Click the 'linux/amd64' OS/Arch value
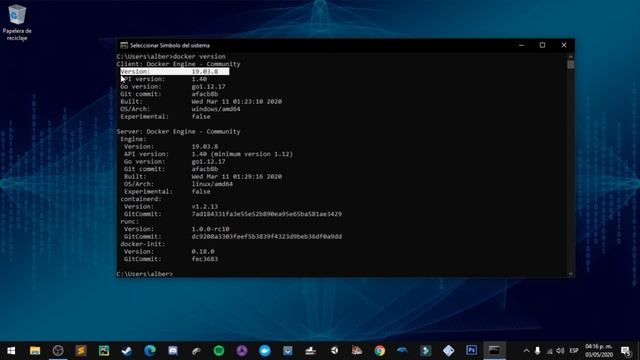 click(212, 184)
